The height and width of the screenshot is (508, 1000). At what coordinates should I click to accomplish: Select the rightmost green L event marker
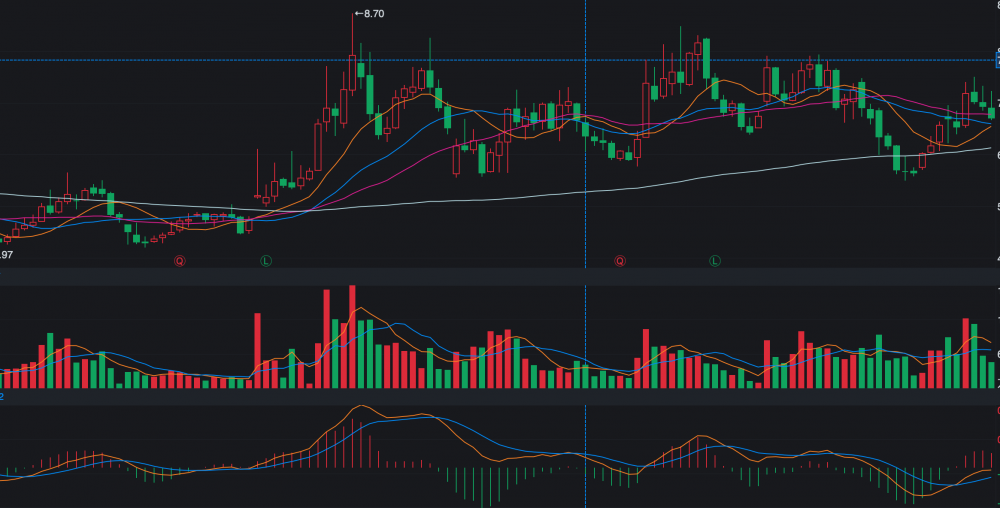point(715,261)
